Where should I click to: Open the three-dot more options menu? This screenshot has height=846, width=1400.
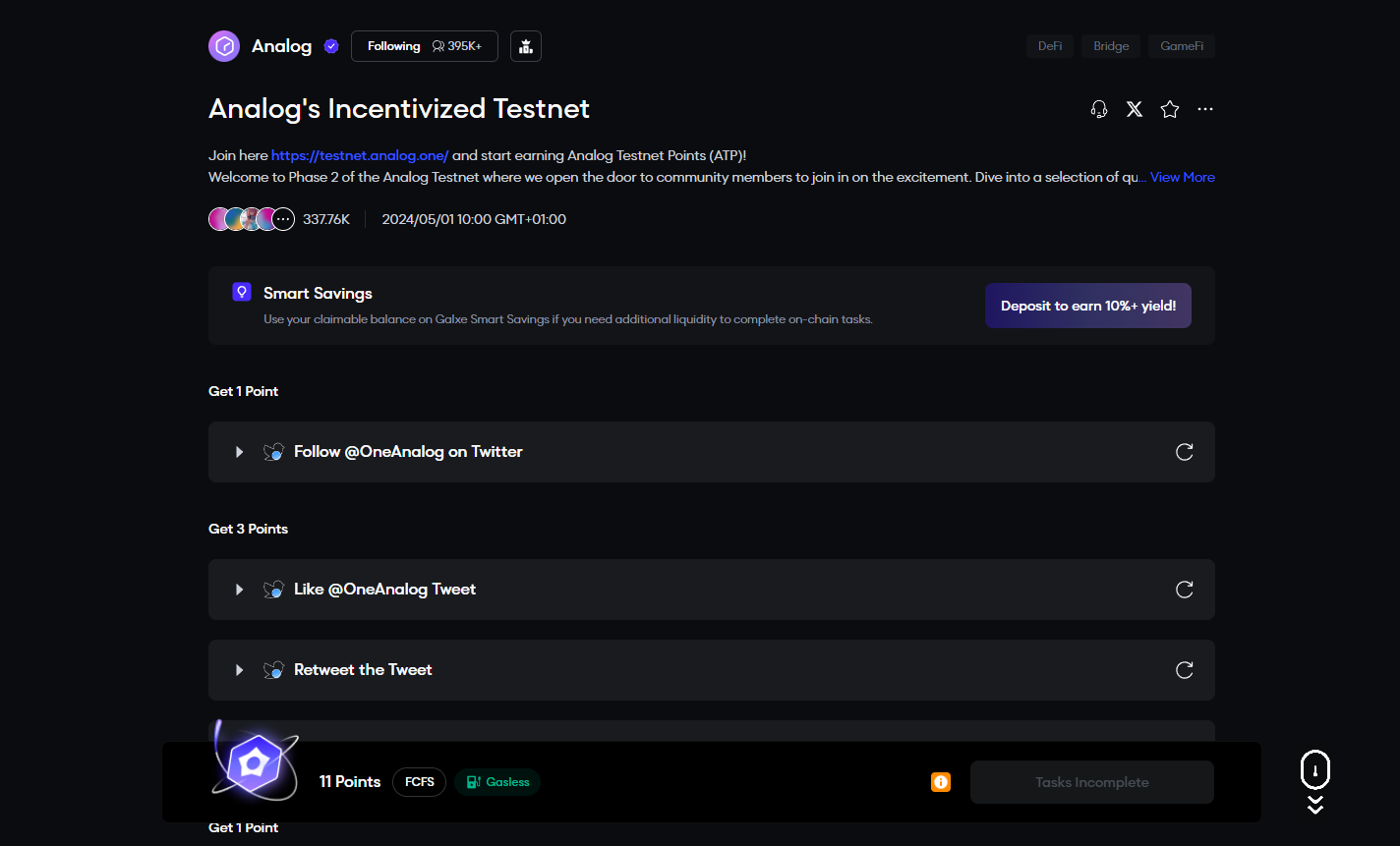coord(1205,109)
